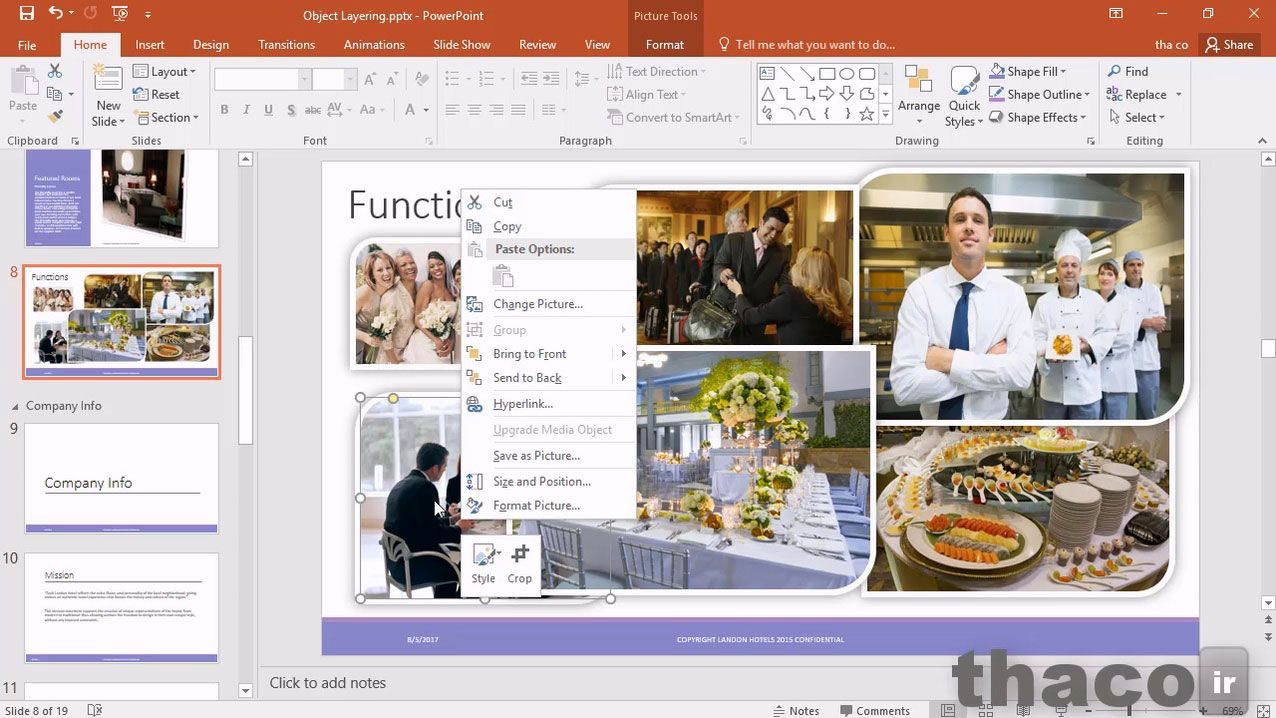Toggle Align Left paragraph alignment
The height and width of the screenshot is (718, 1276).
point(452,110)
